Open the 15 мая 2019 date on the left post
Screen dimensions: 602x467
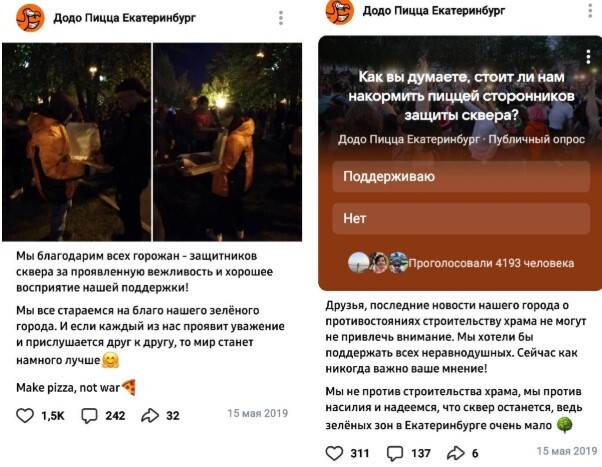click(258, 413)
